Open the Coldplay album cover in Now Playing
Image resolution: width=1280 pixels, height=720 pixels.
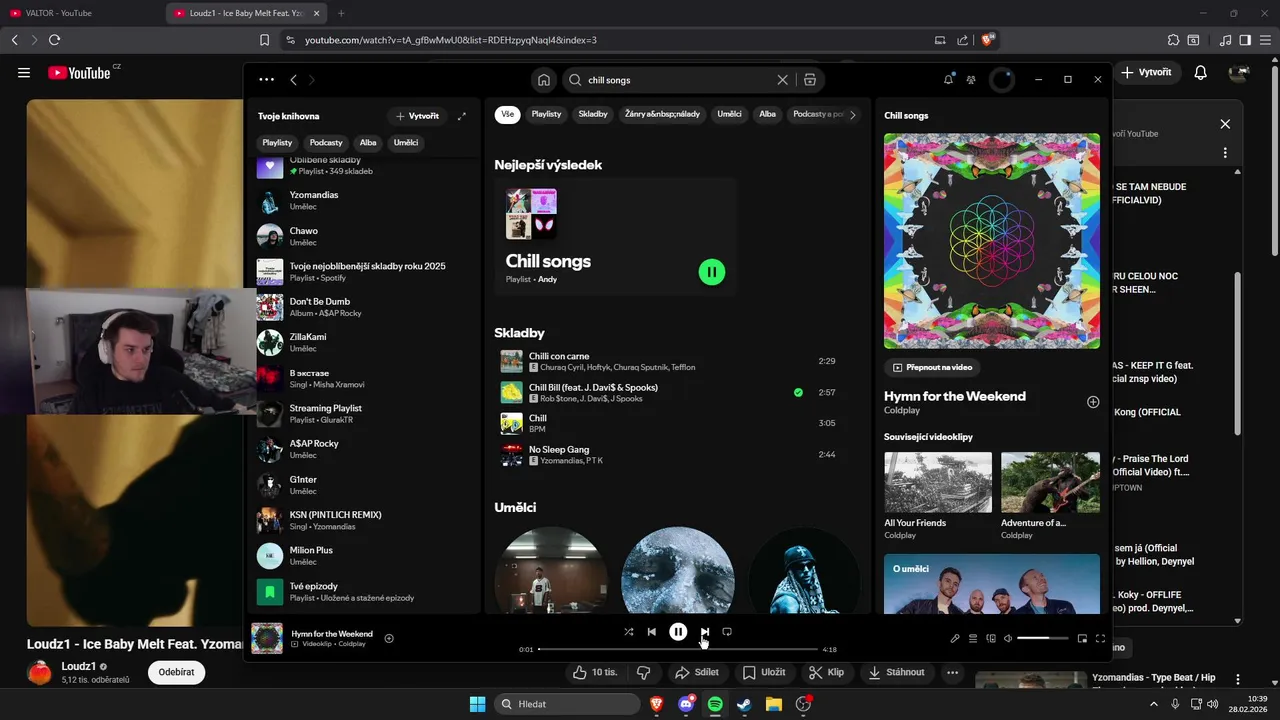pos(992,241)
